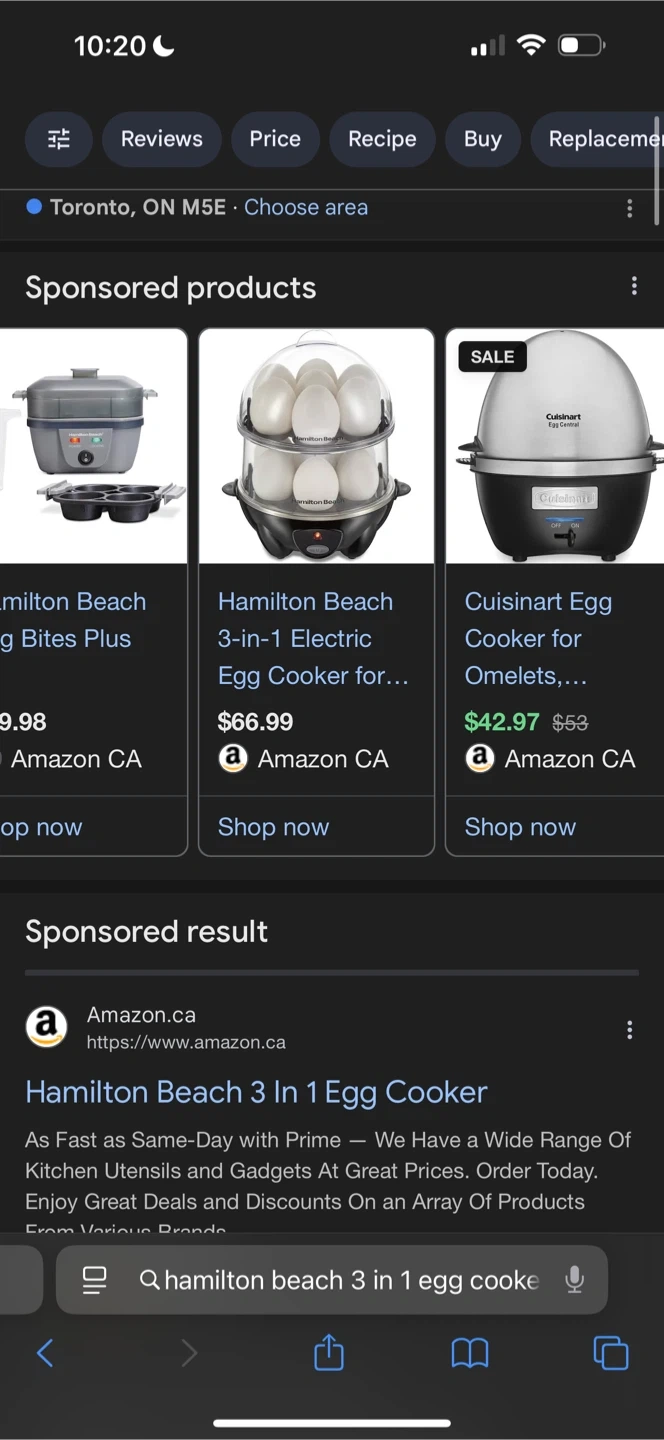Select the Recipe filter chip
The width and height of the screenshot is (664, 1440).
pos(382,139)
